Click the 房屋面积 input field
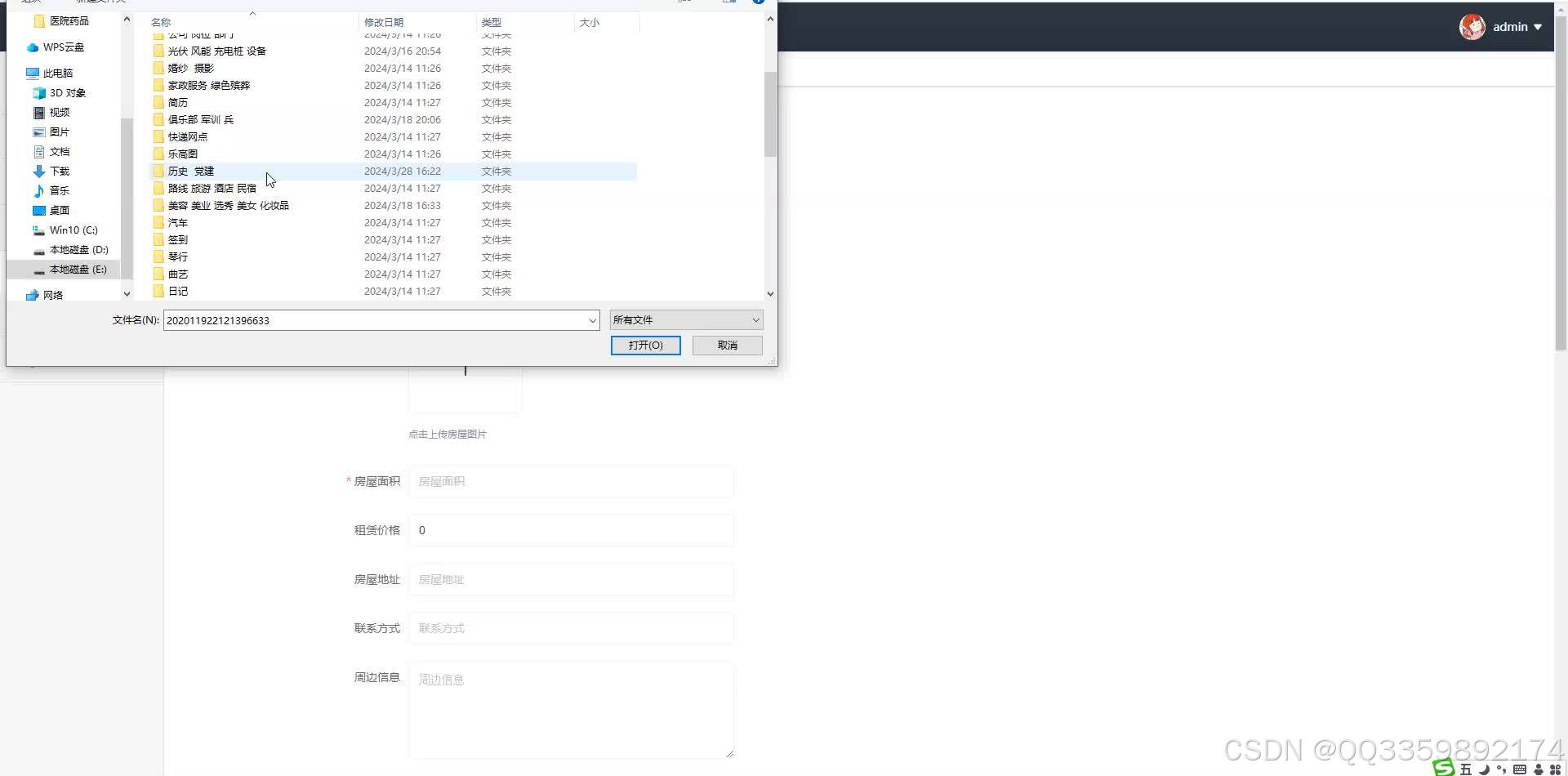Screen dimensions: 1568x776 [571, 481]
